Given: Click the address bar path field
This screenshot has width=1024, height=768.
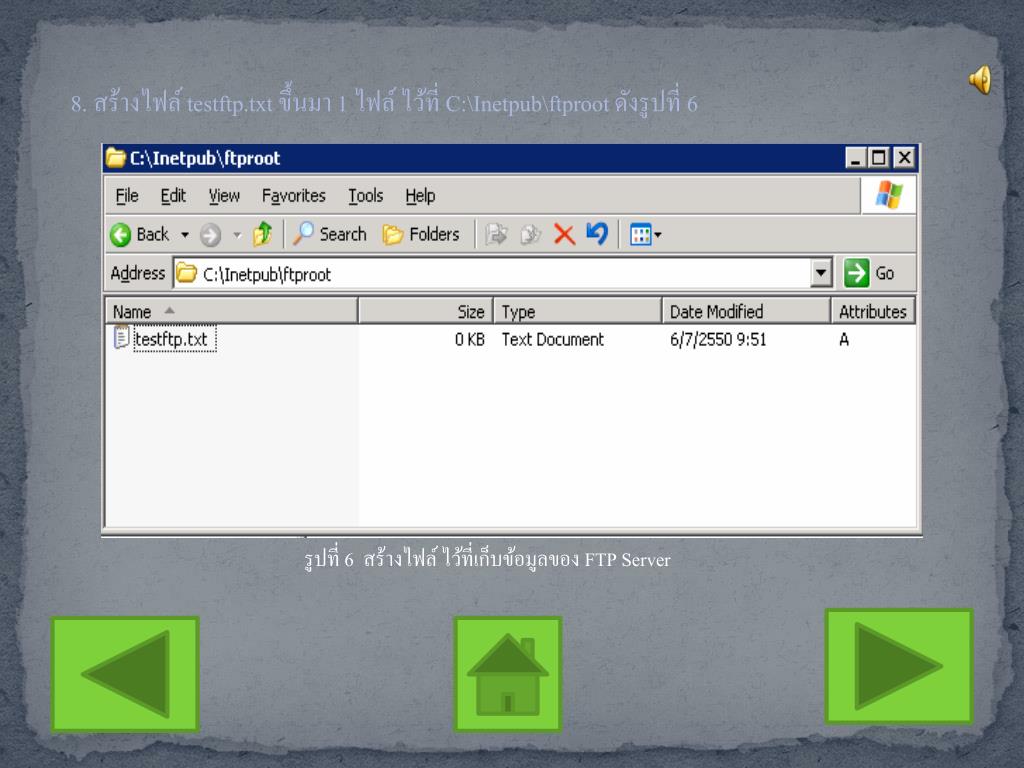Looking at the screenshot, I should [x=492, y=274].
